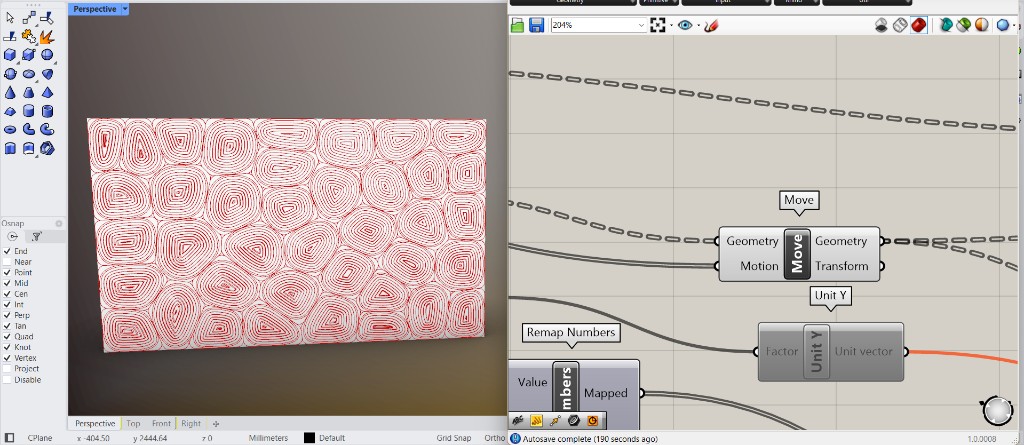This screenshot has height=445, width=1024.
Task: Click the orange half-sphere preview mesh icon
Action: pyautogui.click(x=982, y=25)
